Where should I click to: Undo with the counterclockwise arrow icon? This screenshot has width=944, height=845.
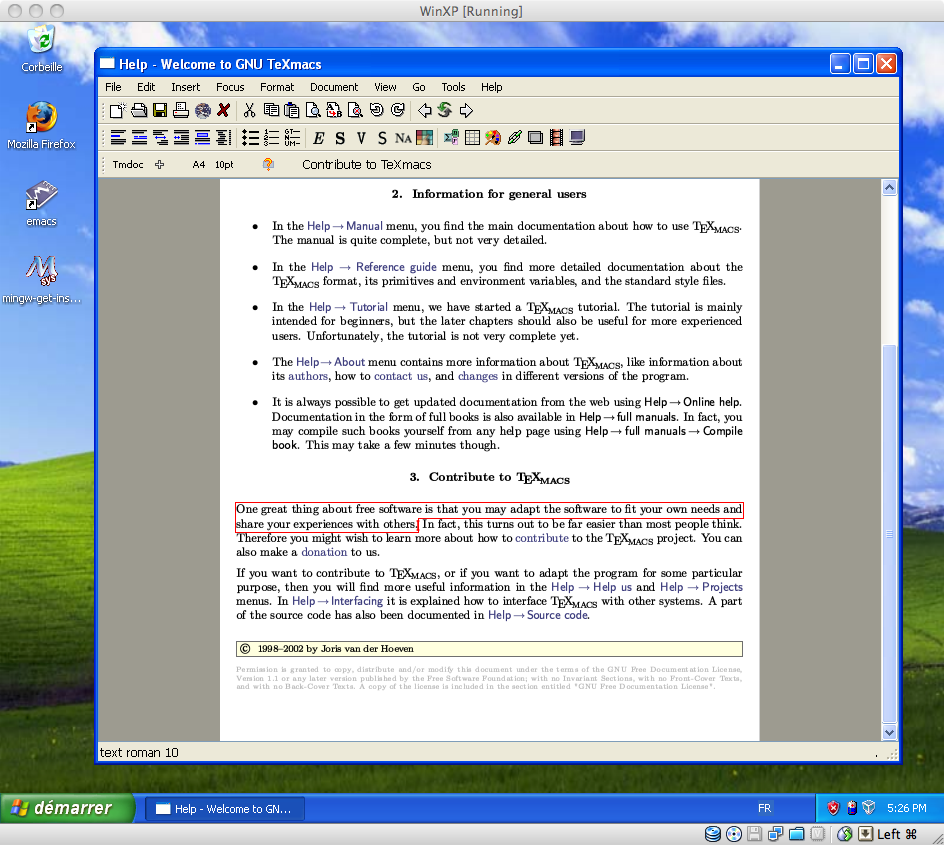tap(376, 110)
